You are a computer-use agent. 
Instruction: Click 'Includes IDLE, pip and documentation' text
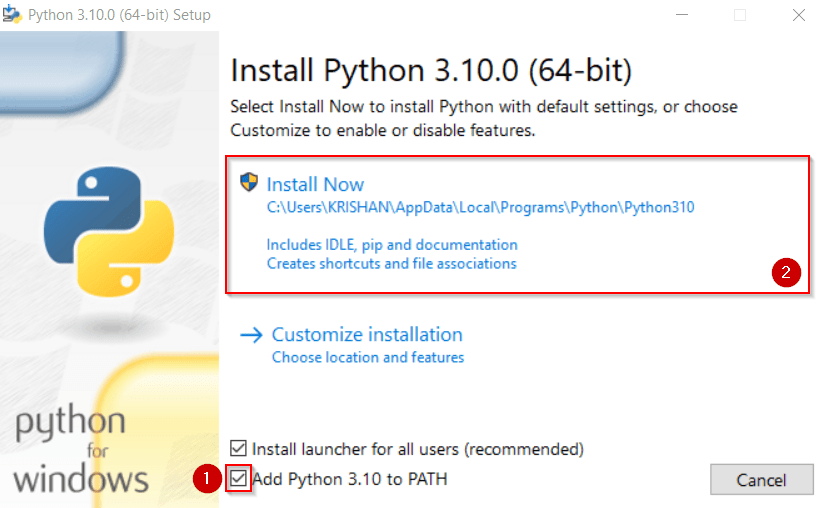coord(392,245)
